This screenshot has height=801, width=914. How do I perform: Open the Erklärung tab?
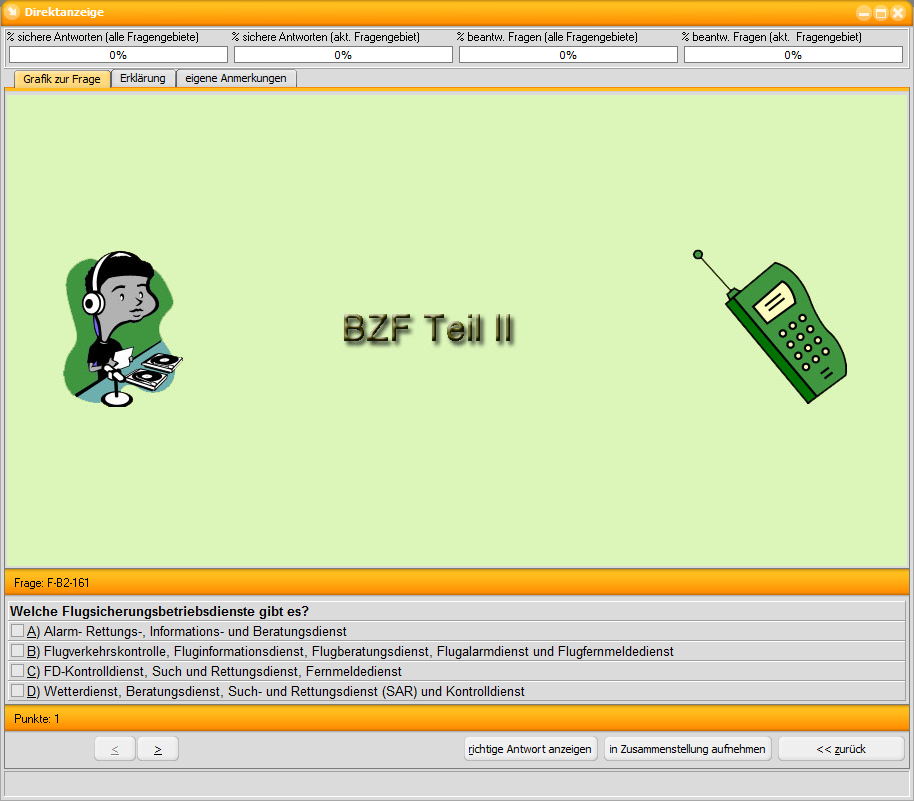(x=143, y=78)
